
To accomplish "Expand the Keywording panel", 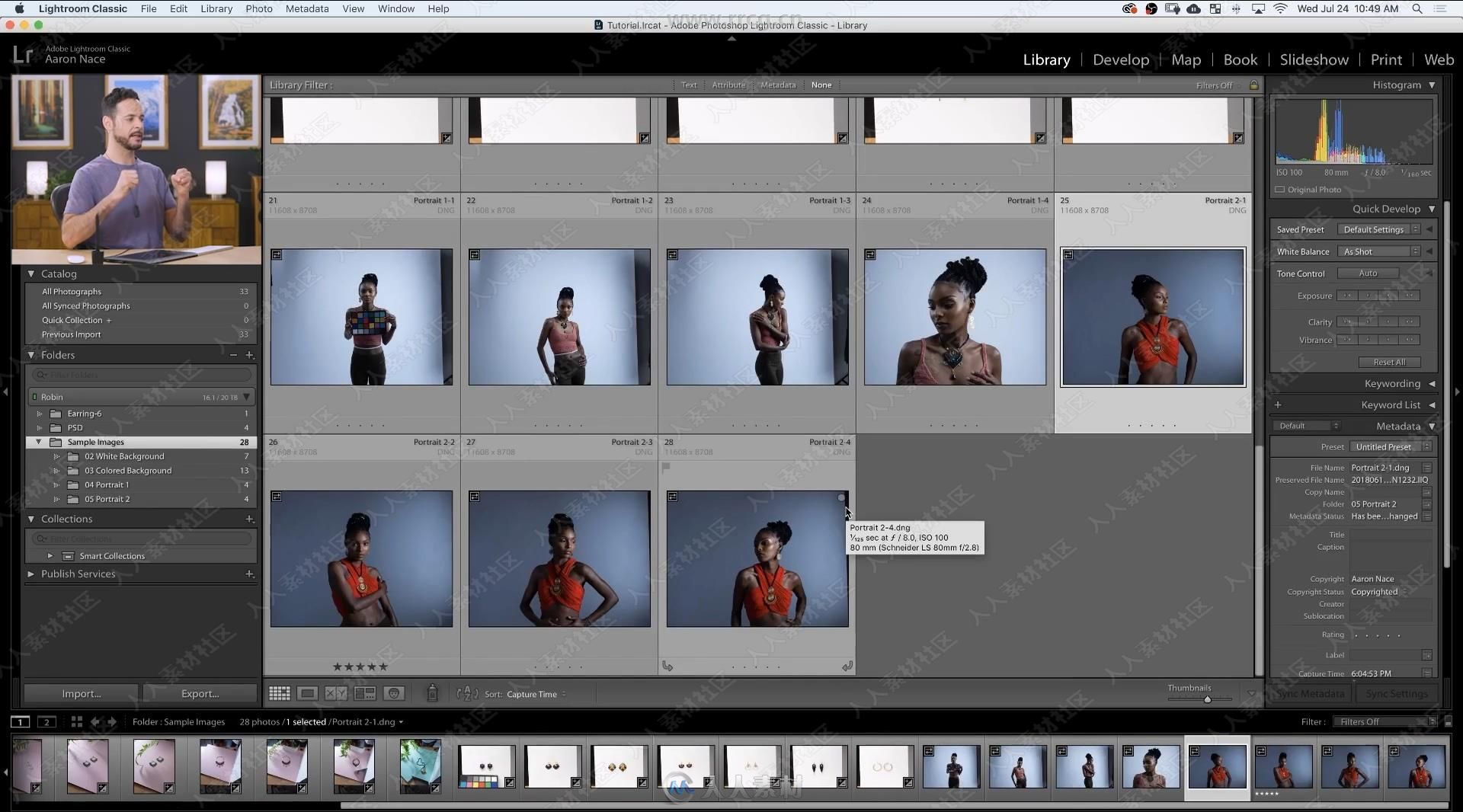I will tap(1432, 383).
